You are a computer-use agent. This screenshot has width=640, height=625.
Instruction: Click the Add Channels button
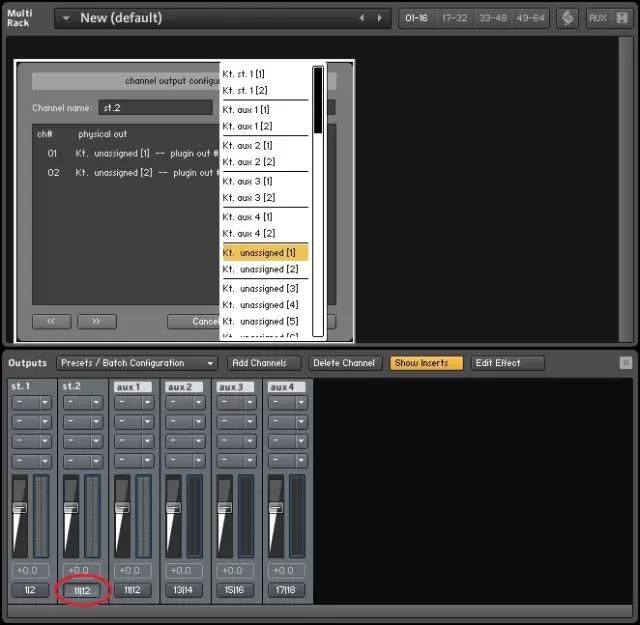pyautogui.click(x=259, y=363)
